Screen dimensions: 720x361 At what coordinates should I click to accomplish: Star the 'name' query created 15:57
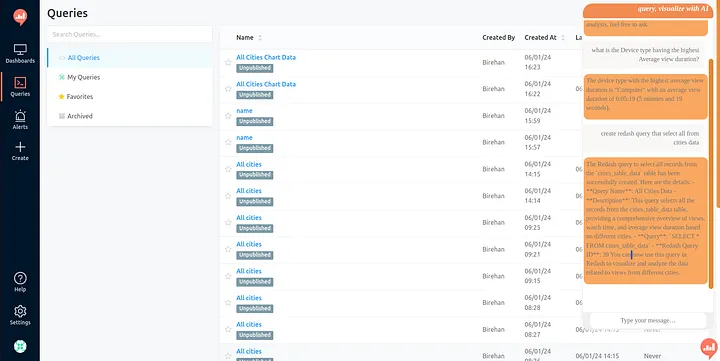click(x=228, y=142)
